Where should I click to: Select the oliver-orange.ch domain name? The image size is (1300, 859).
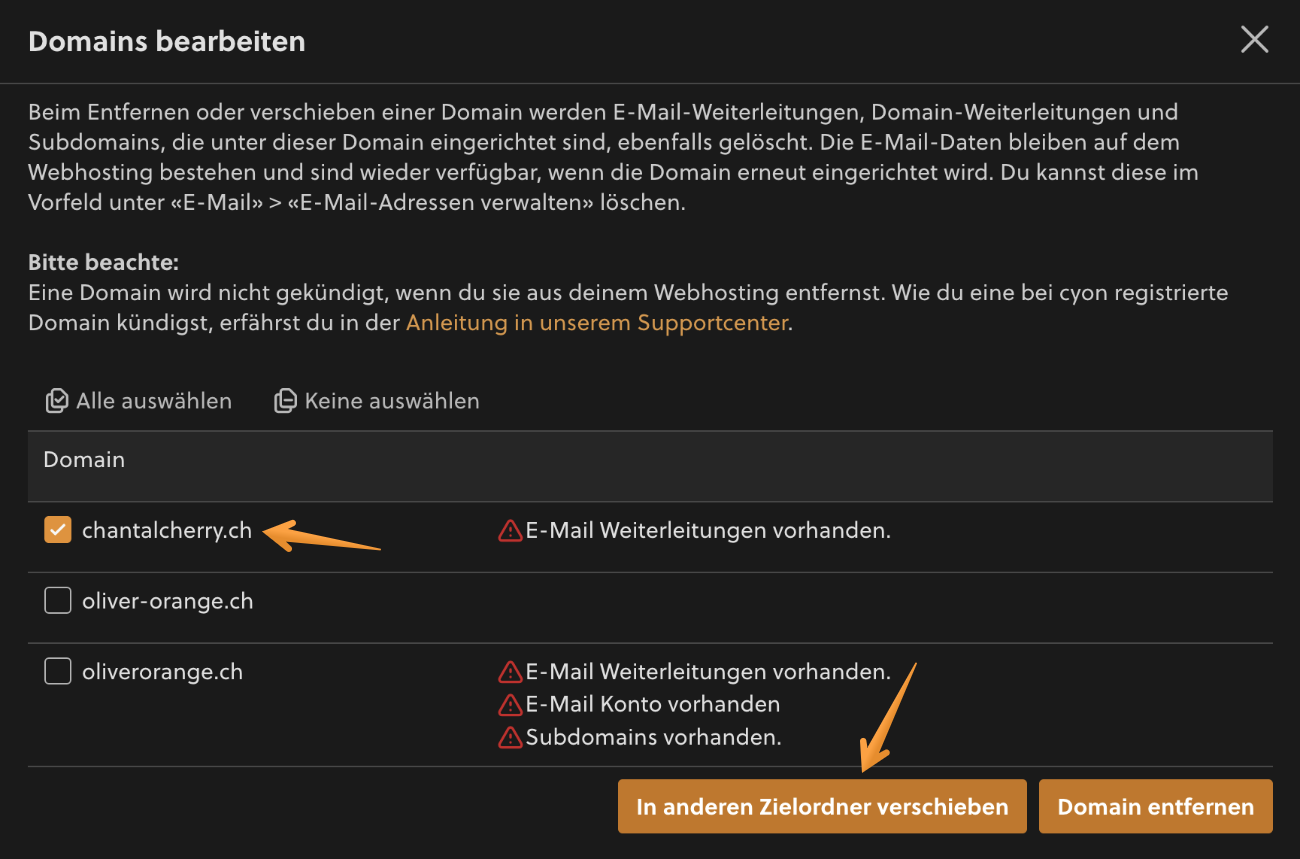[167, 601]
